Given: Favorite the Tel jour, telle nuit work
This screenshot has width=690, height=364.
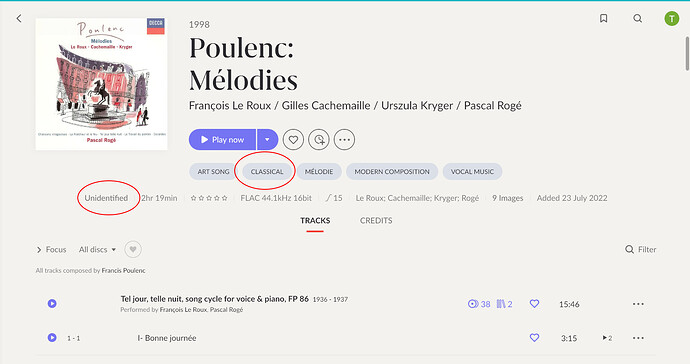Looking at the screenshot, I should (x=534, y=304).
